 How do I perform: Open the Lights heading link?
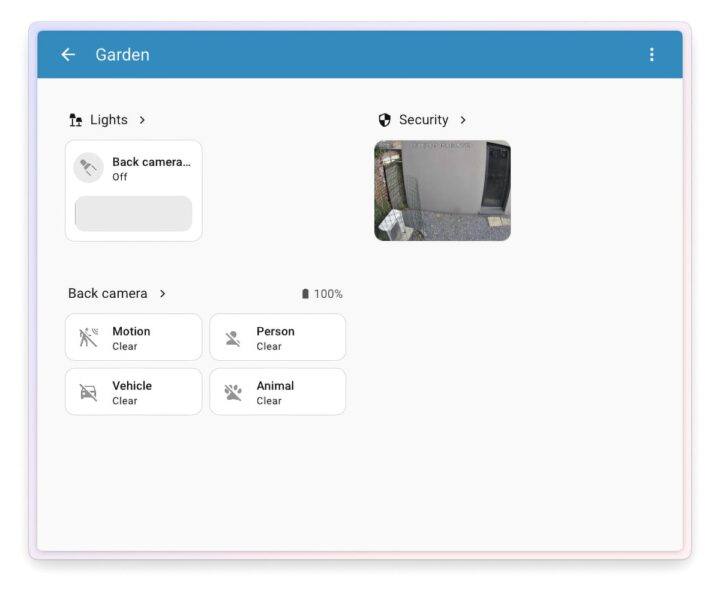pyautogui.click(x=109, y=120)
